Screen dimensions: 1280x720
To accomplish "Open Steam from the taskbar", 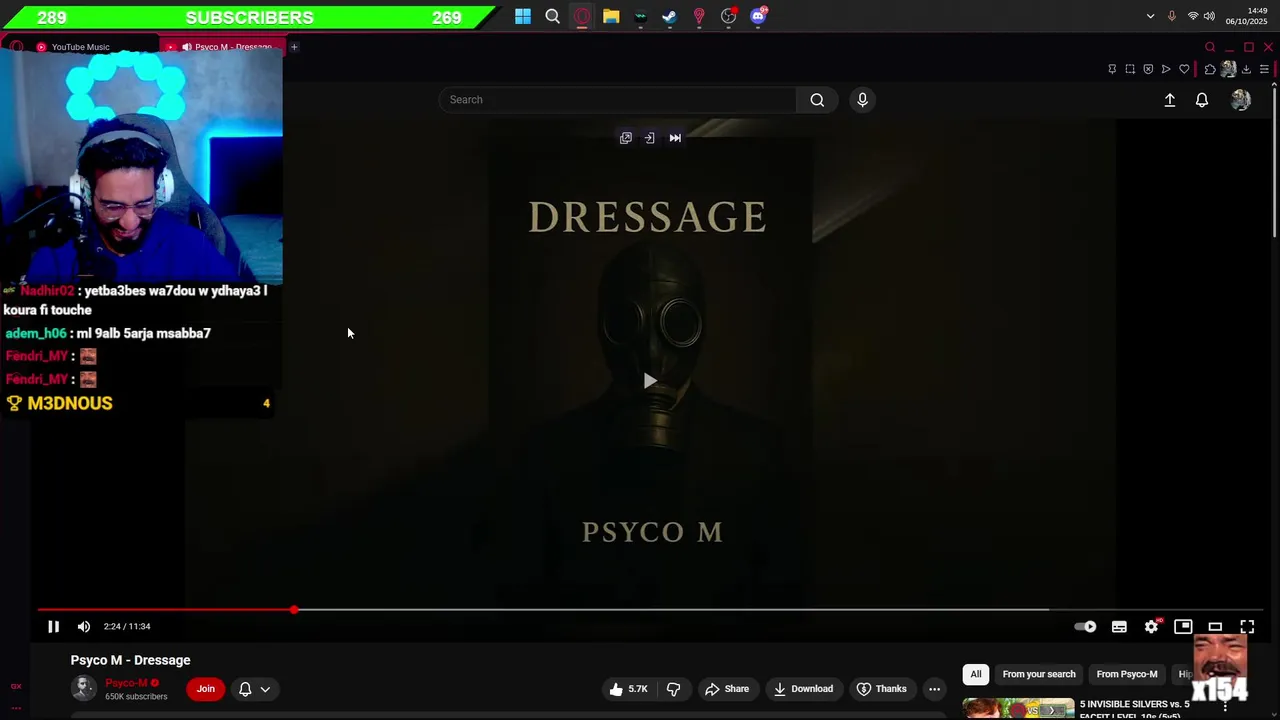I will pyautogui.click(x=670, y=16).
